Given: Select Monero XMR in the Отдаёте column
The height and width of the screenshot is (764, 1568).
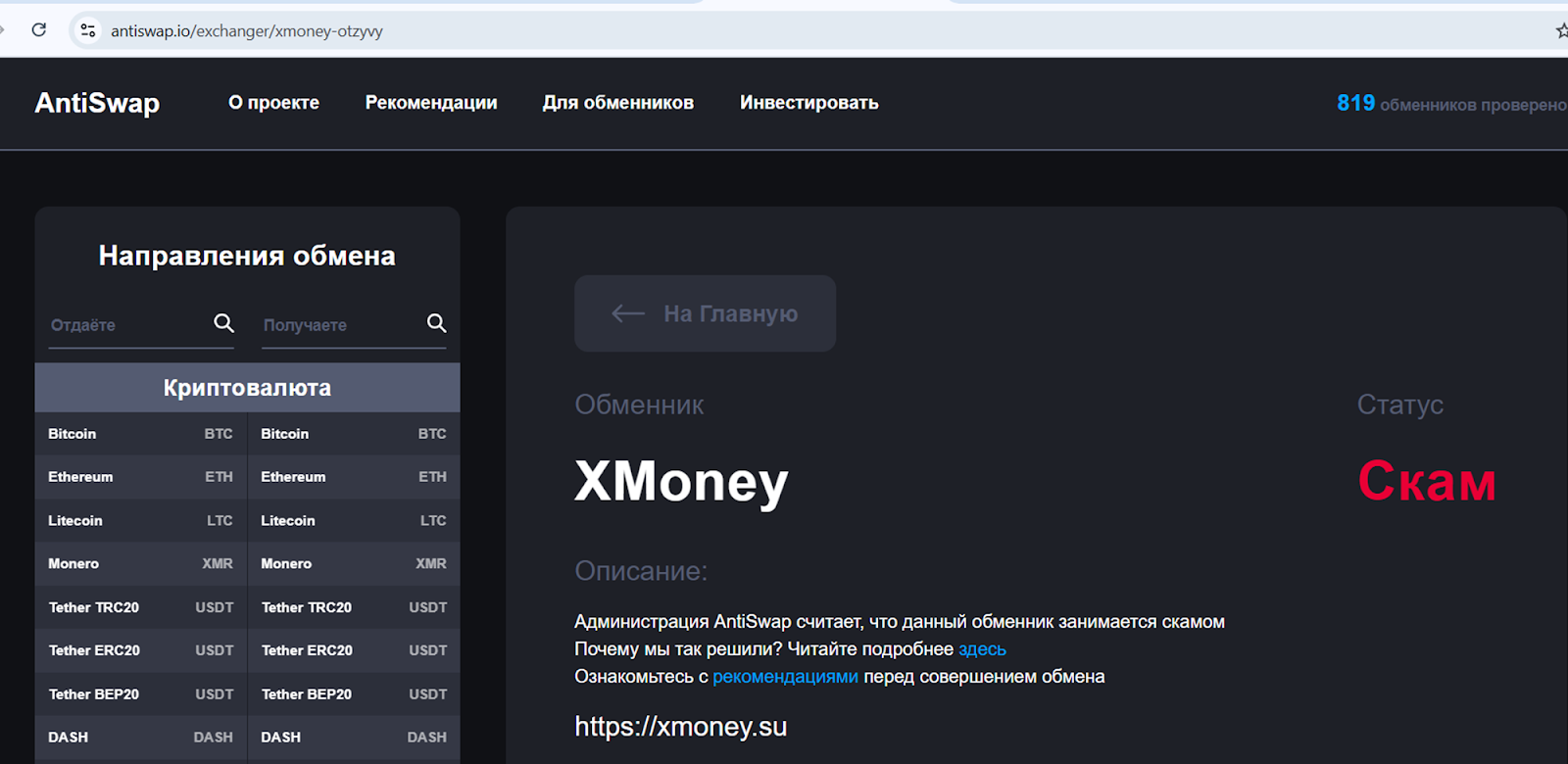Looking at the screenshot, I should [141, 564].
